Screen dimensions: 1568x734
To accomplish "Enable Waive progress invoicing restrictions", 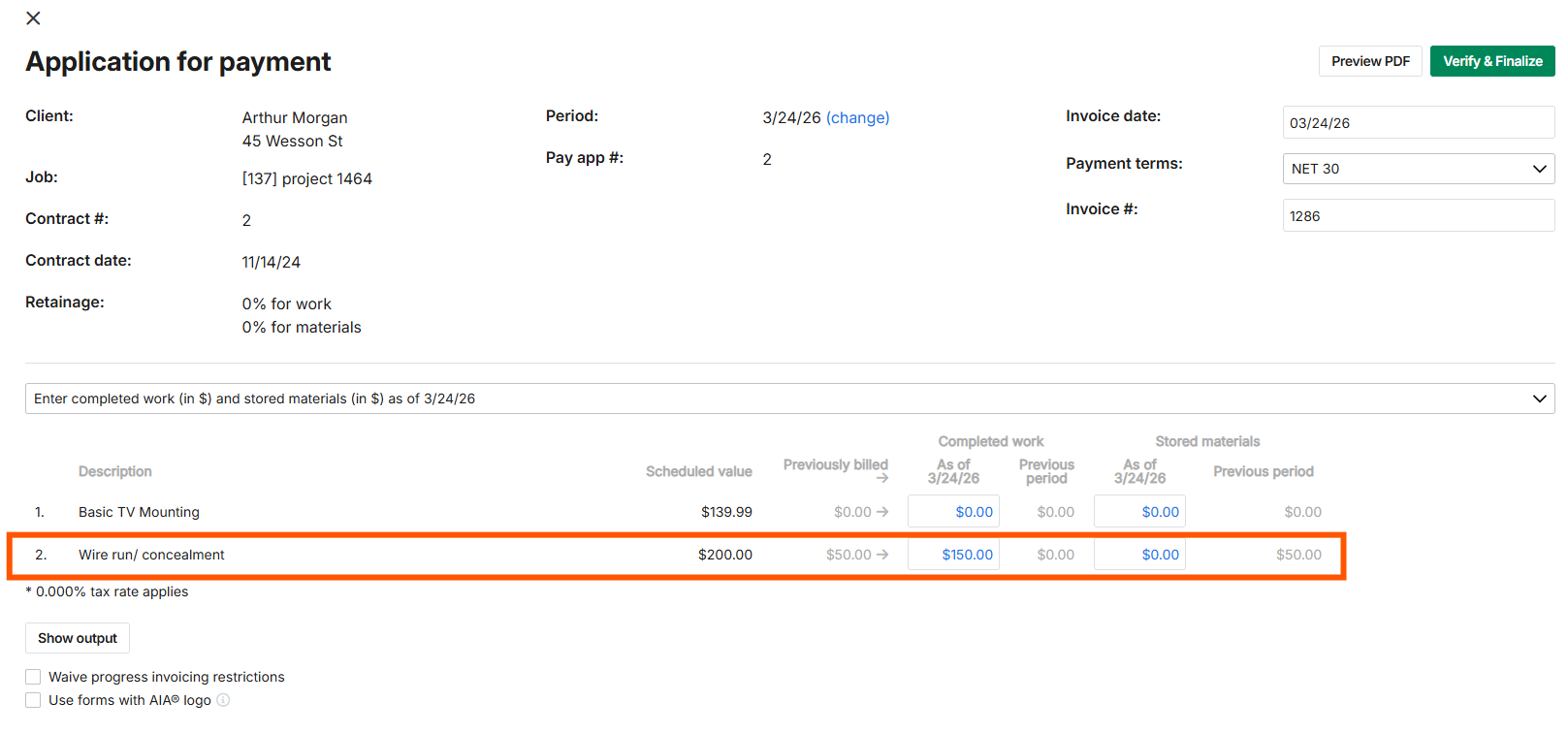I will [x=34, y=677].
